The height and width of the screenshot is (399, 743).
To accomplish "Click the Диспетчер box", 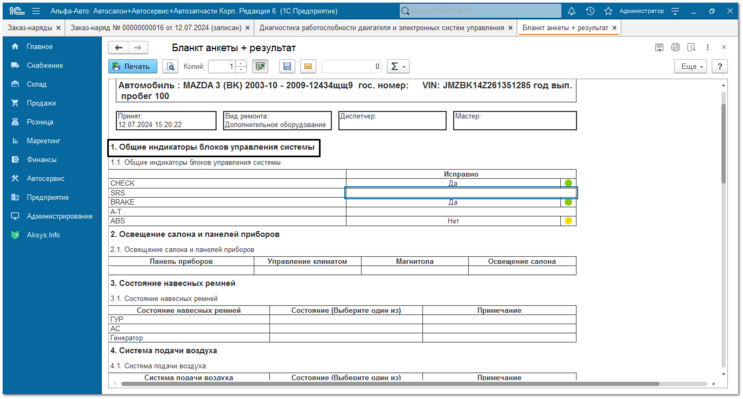I will coord(392,120).
